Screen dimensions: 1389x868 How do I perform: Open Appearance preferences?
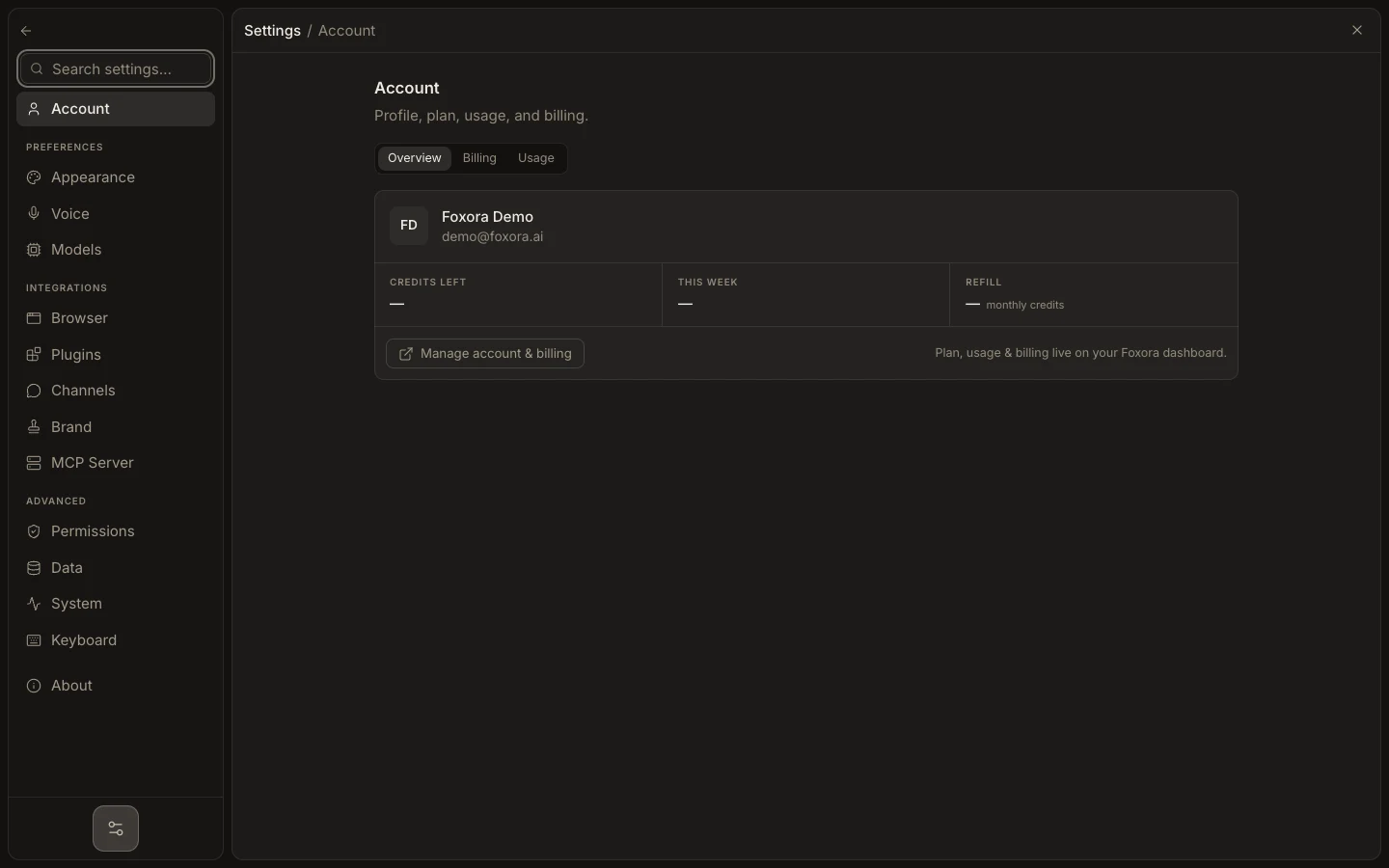(116, 177)
